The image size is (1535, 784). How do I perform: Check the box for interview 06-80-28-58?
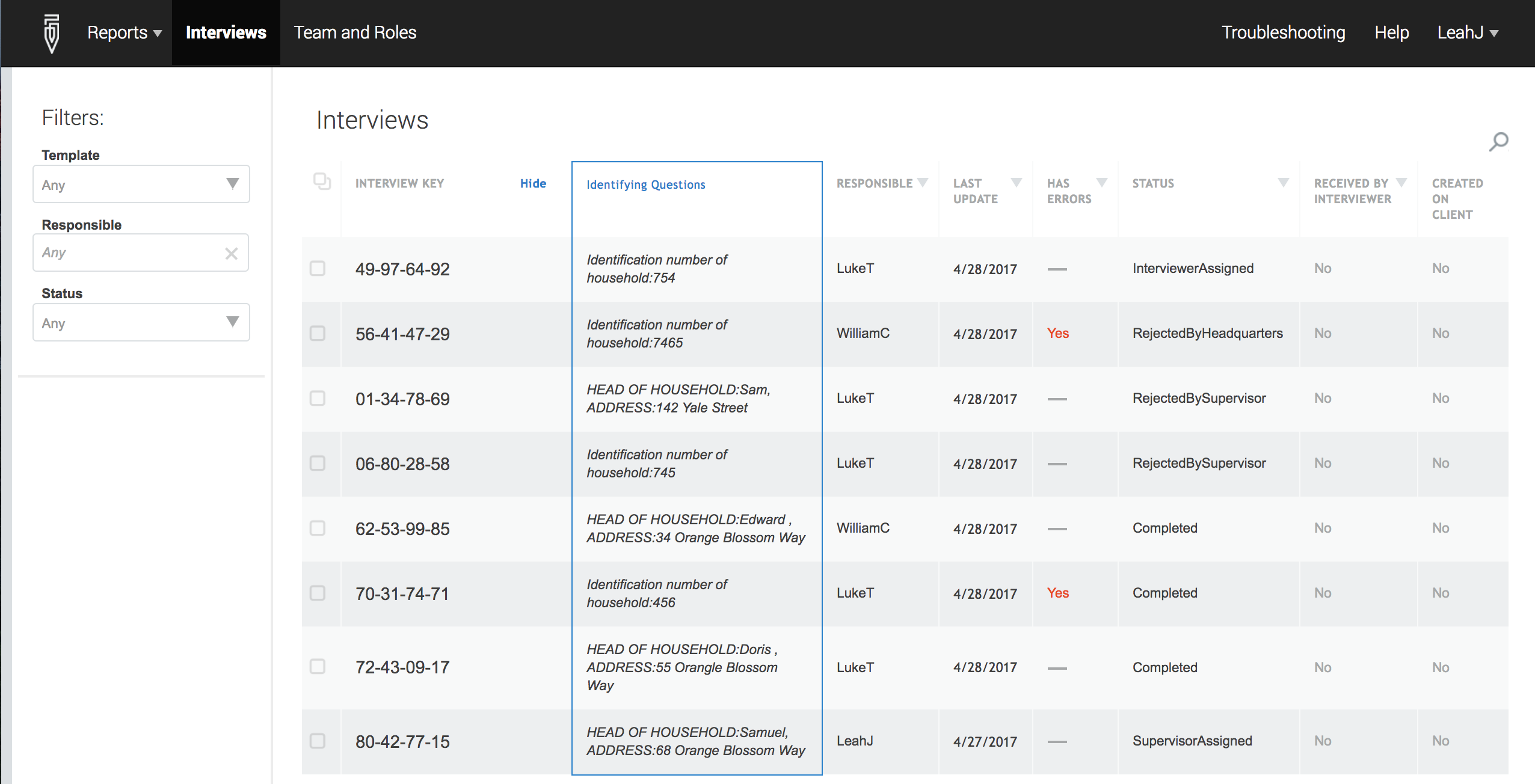click(x=318, y=463)
